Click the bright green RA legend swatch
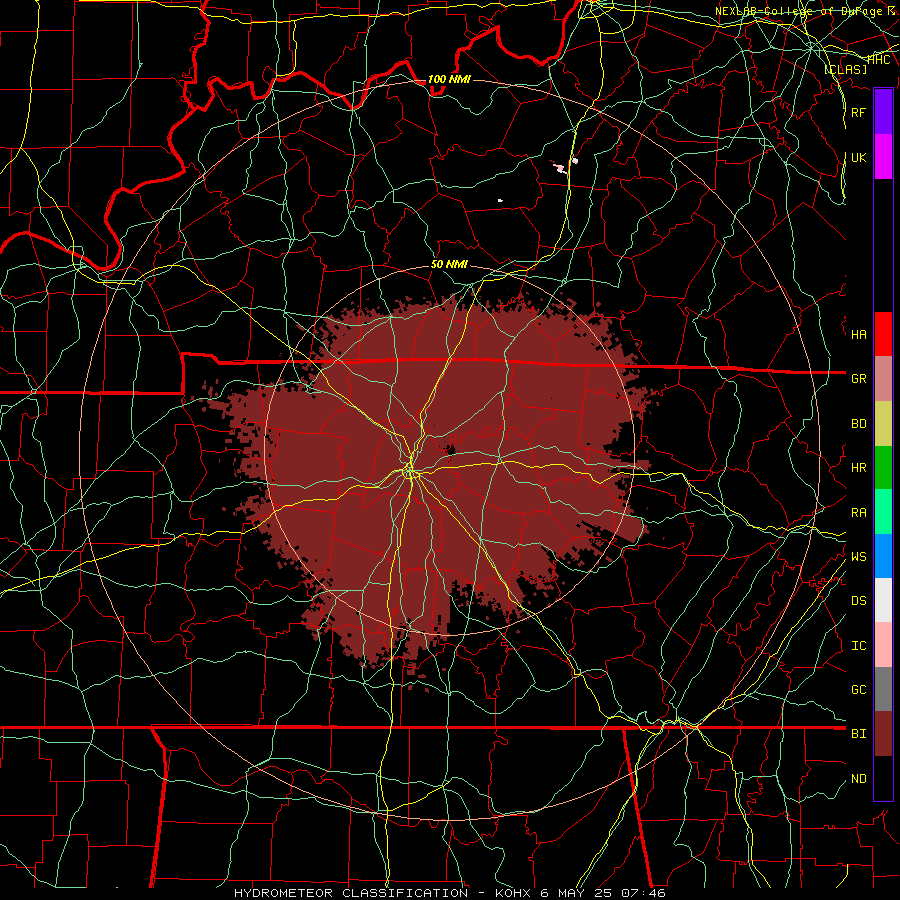 coord(883,512)
